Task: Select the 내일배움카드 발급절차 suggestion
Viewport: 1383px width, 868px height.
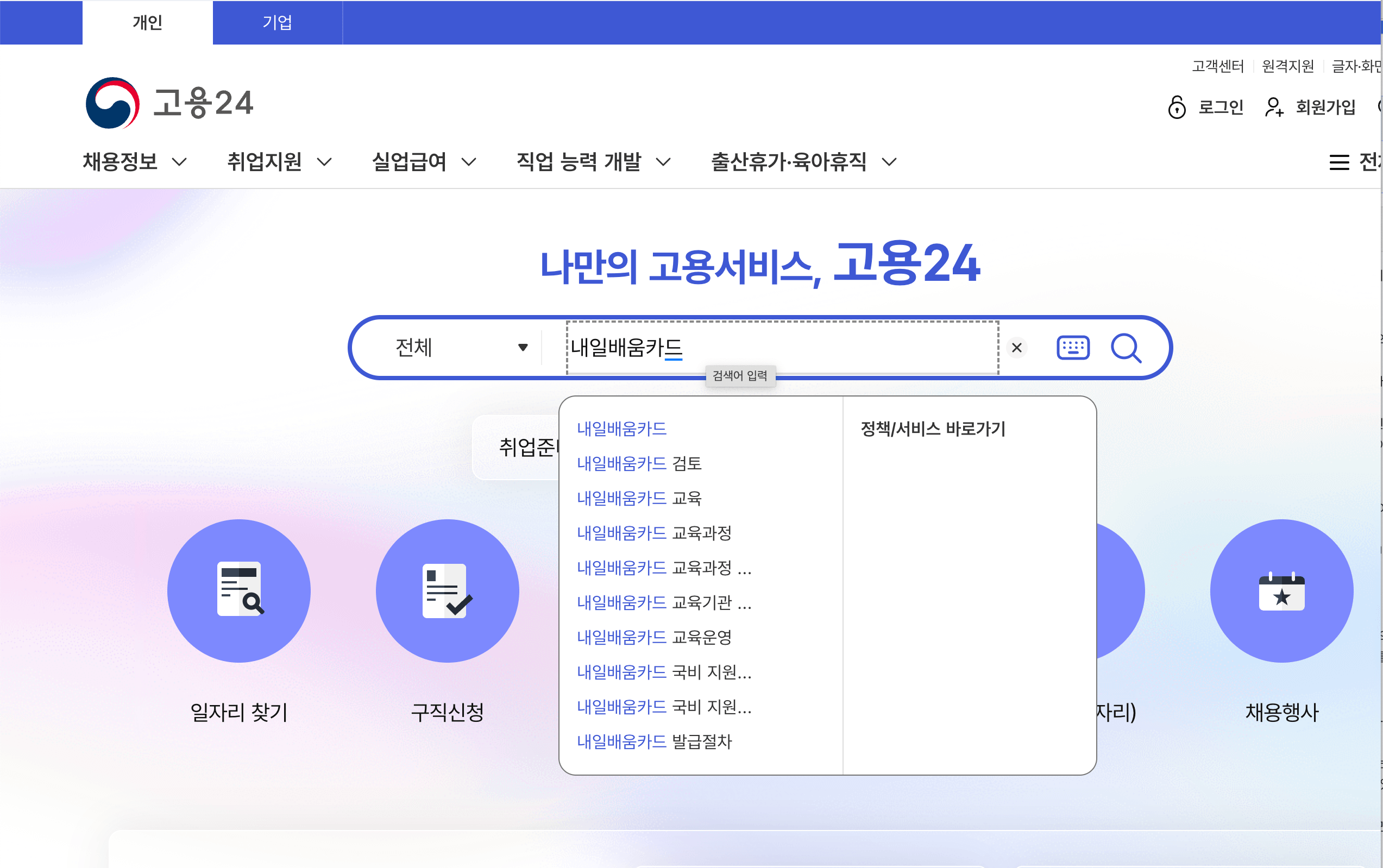Action: pyautogui.click(x=655, y=741)
